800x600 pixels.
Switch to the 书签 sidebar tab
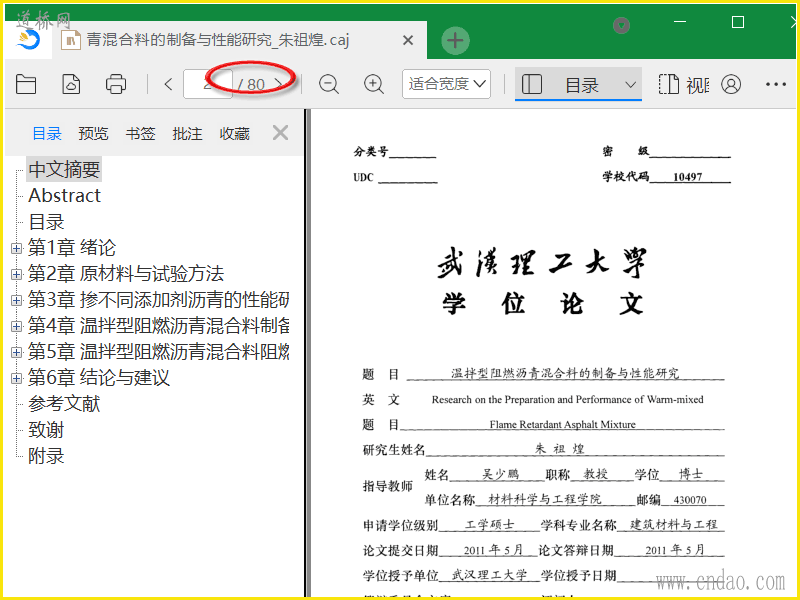(140, 134)
